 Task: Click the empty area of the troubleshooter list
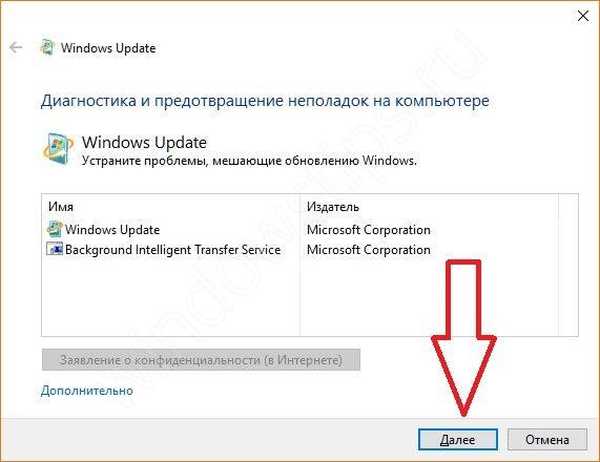[172, 299]
